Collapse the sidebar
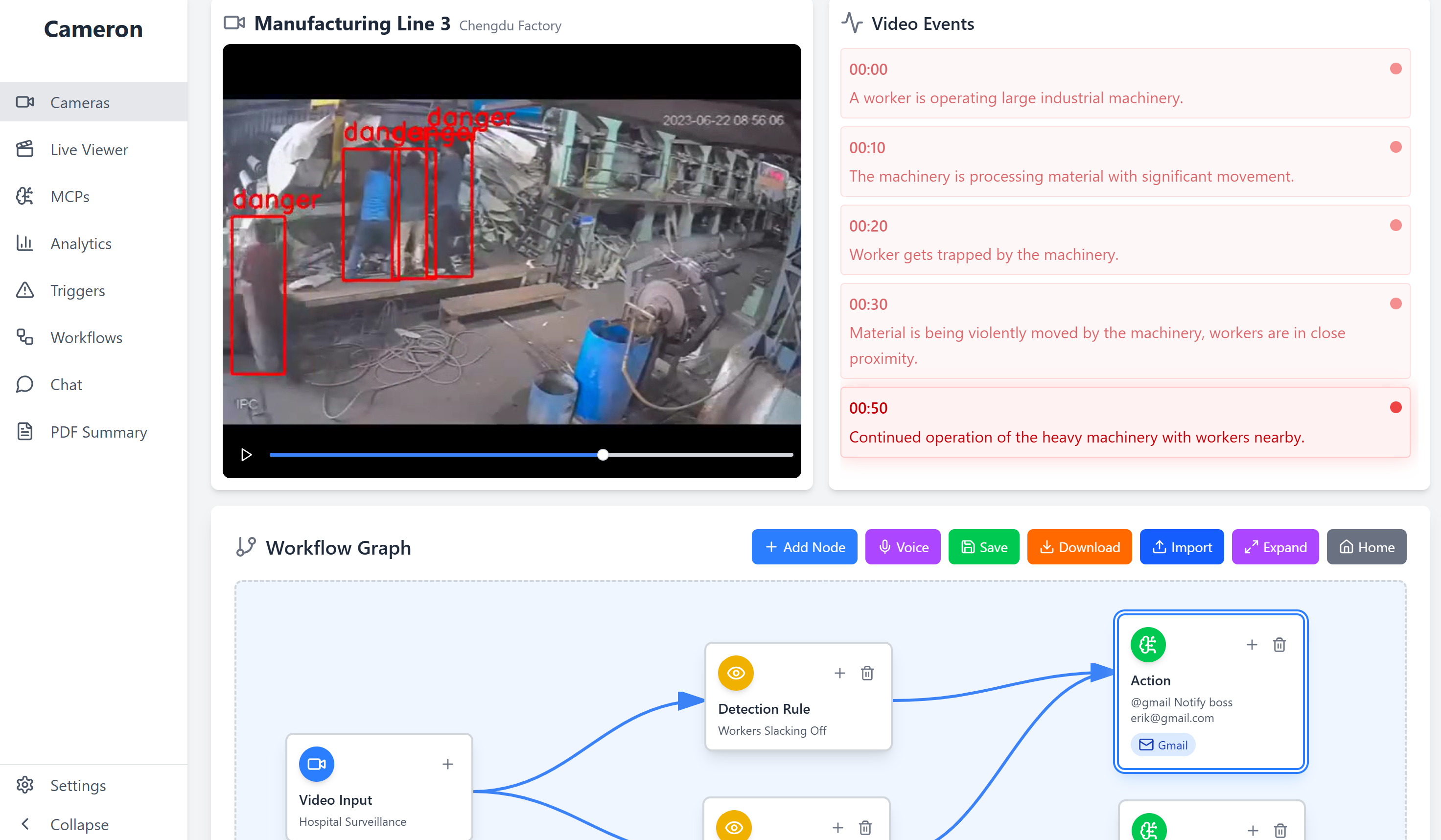 pos(79,824)
